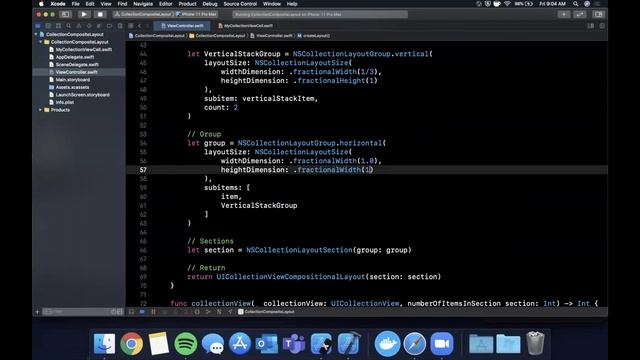The image size is (640, 360).
Task: Open the code review arrows button
Action: pyautogui.click(x=580, y=14)
